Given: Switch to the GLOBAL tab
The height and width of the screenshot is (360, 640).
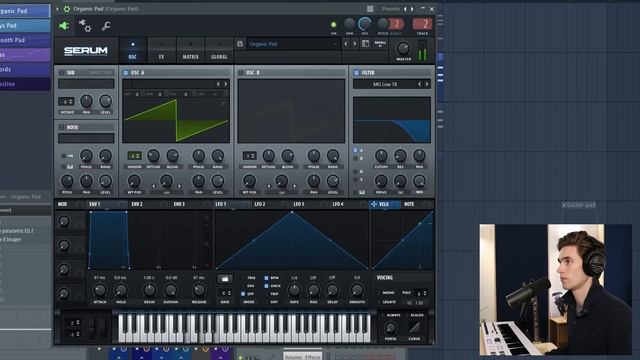Looking at the screenshot, I should [219, 50].
